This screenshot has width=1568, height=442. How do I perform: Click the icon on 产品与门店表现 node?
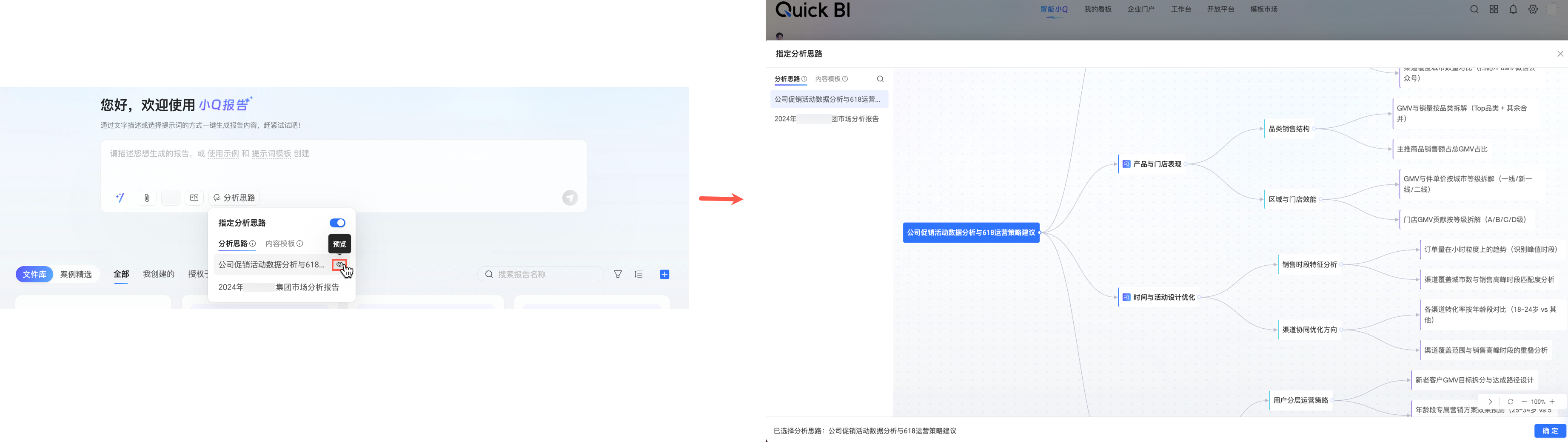[1126, 164]
